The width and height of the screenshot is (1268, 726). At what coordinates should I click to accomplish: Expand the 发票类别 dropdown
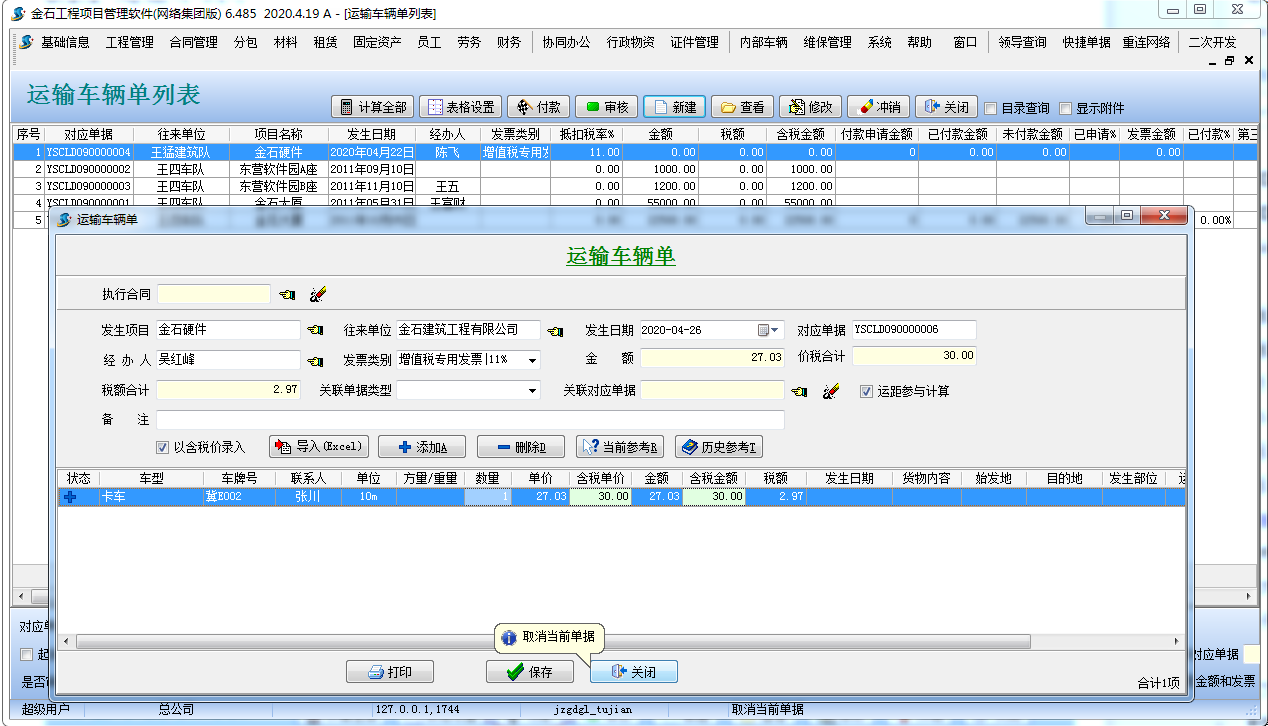(531, 360)
